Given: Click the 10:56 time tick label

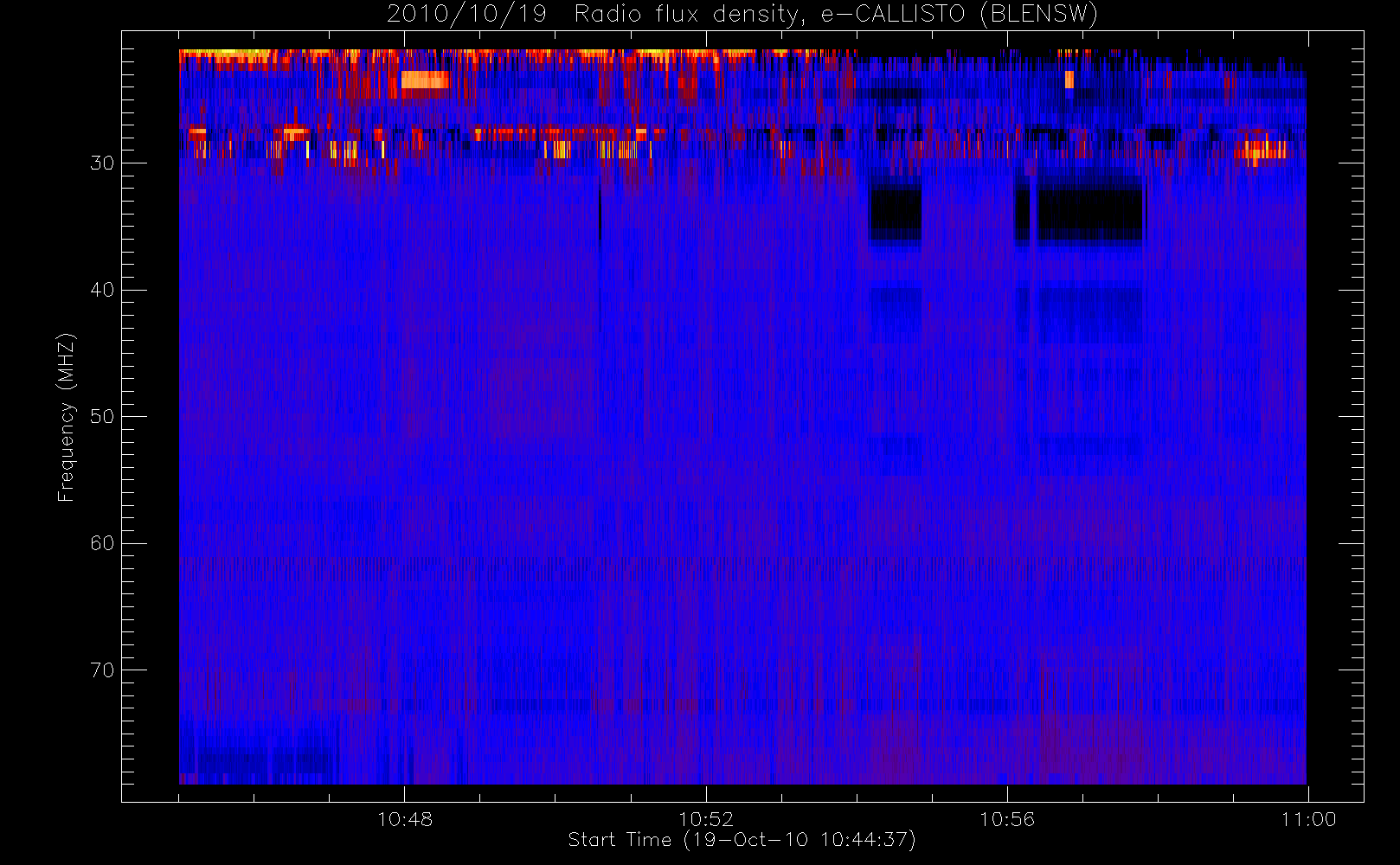Looking at the screenshot, I should tap(1006, 819).
